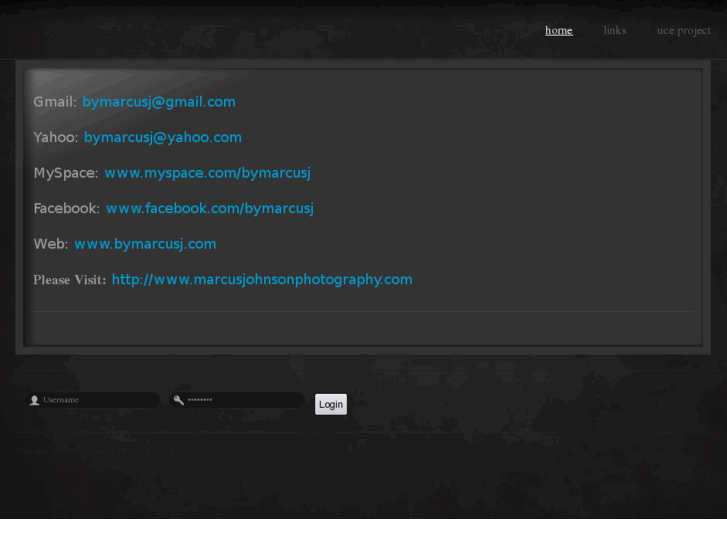The image size is (727, 545).
Task: Click the "Web:" label text
Action: (x=51, y=244)
